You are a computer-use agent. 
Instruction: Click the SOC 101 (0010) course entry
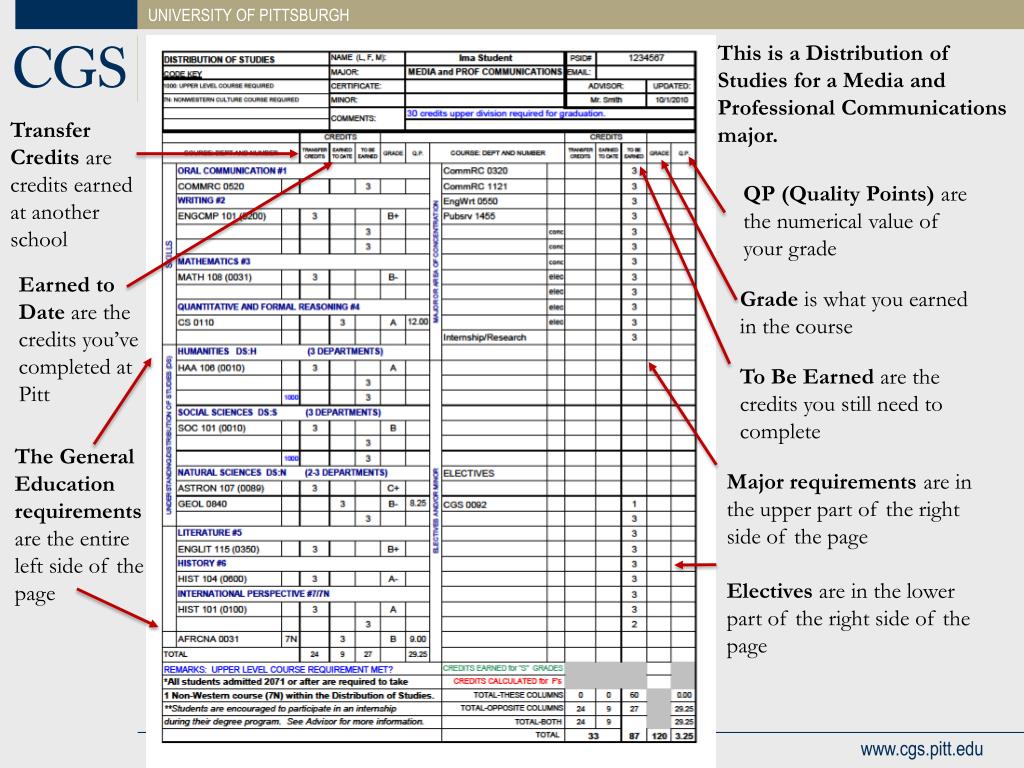point(212,428)
